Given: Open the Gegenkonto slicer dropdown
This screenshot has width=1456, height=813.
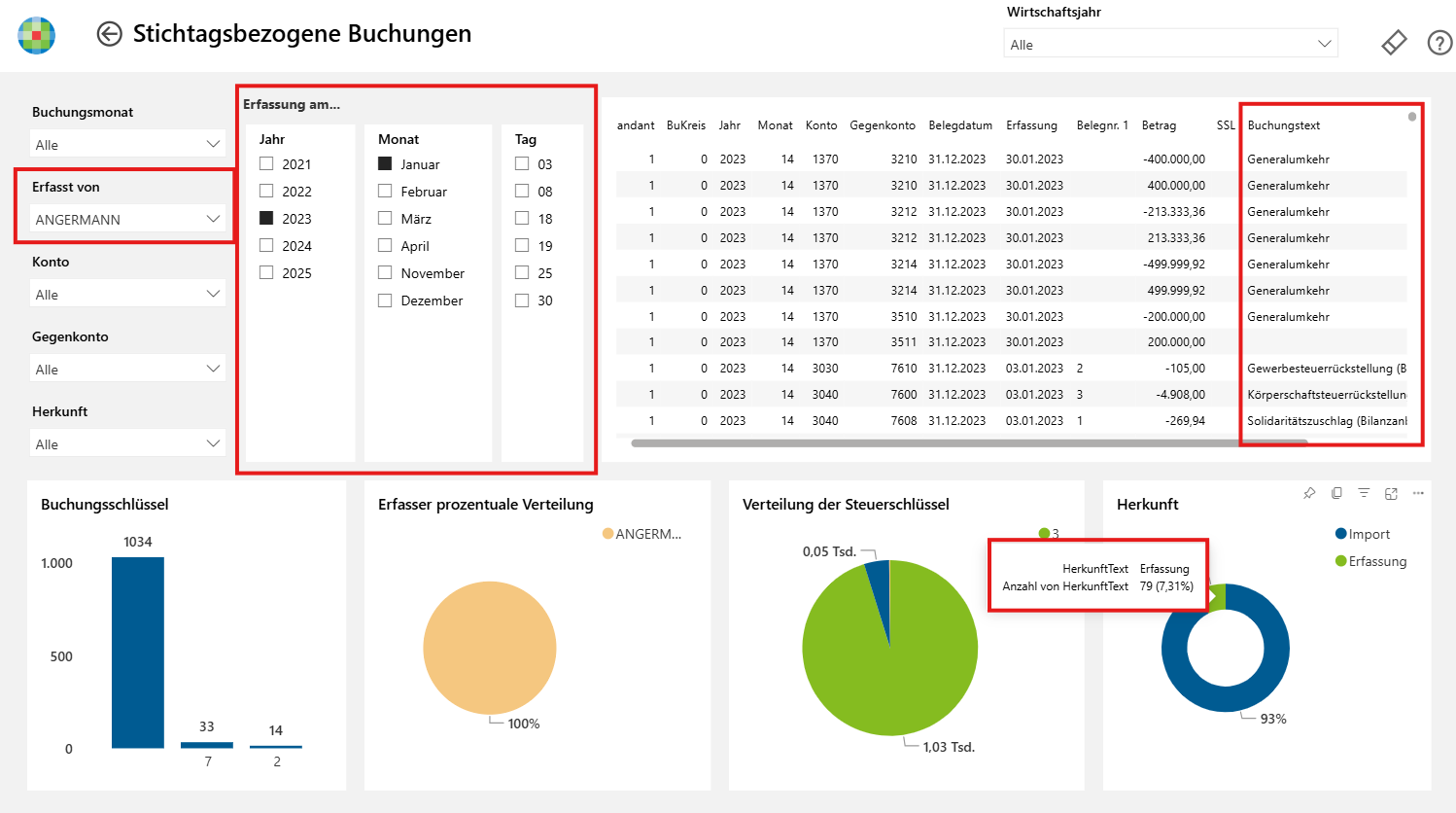Looking at the screenshot, I should point(127,370).
